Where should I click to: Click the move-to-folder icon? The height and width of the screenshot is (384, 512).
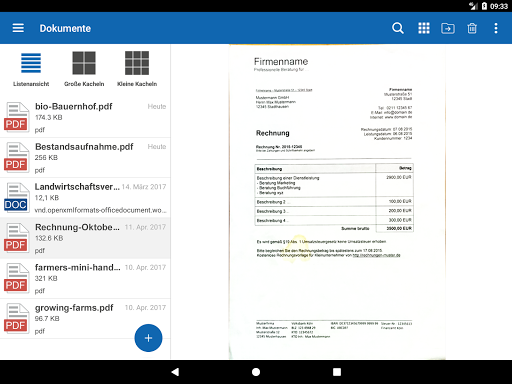click(x=448, y=28)
